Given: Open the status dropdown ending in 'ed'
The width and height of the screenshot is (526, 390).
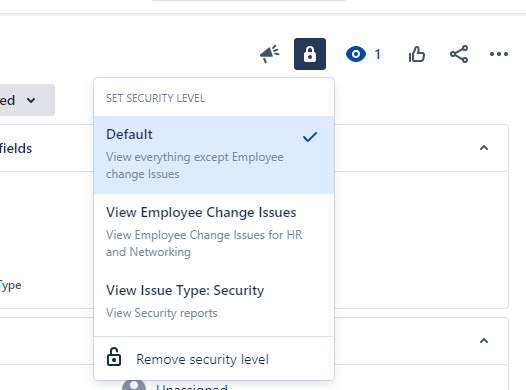Looking at the screenshot, I should point(27,100).
